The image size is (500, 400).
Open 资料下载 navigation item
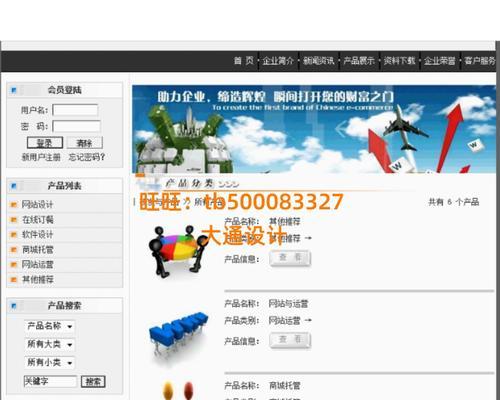(399, 61)
